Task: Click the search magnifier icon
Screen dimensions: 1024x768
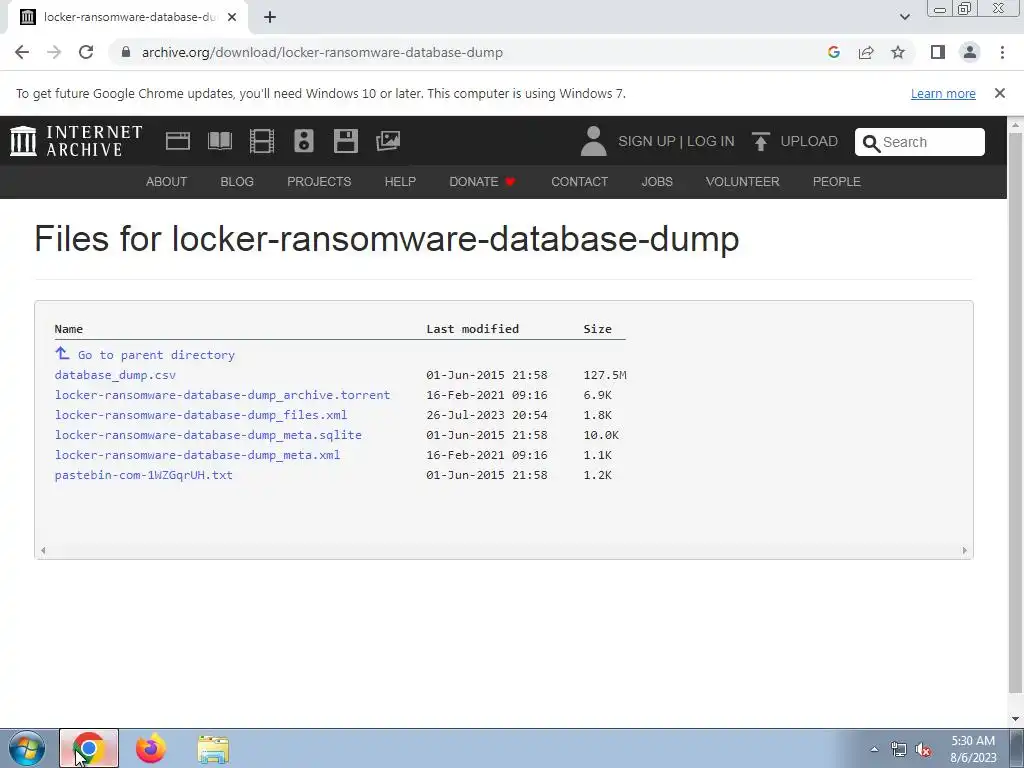Action: click(871, 143)
